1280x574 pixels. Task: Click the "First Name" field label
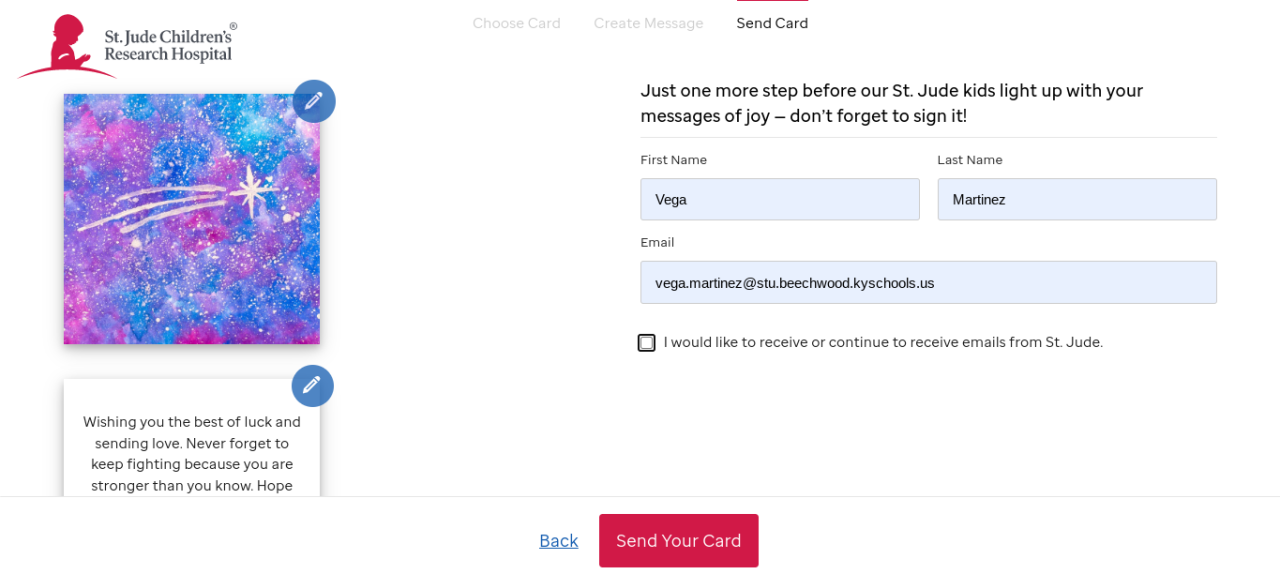[673, 160]
